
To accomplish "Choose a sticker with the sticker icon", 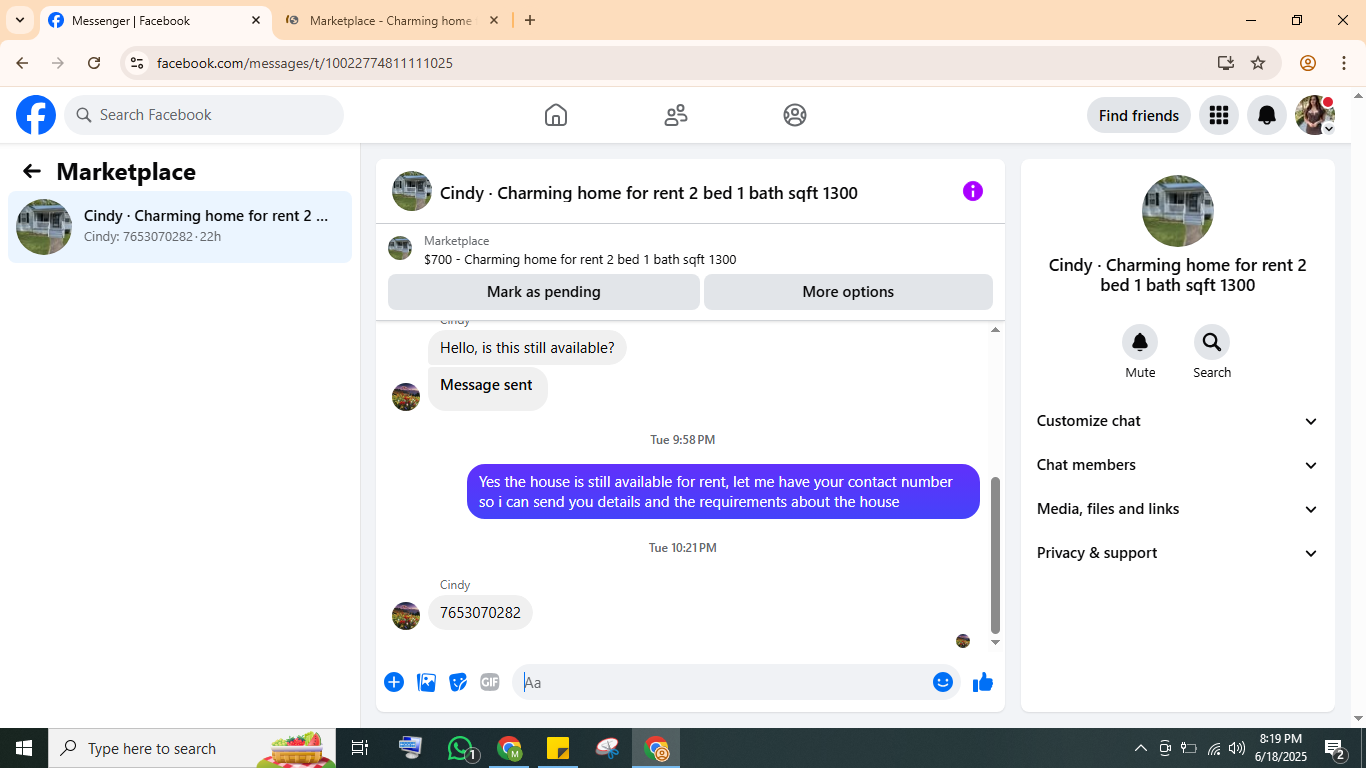I will click(x=458, y=682).
